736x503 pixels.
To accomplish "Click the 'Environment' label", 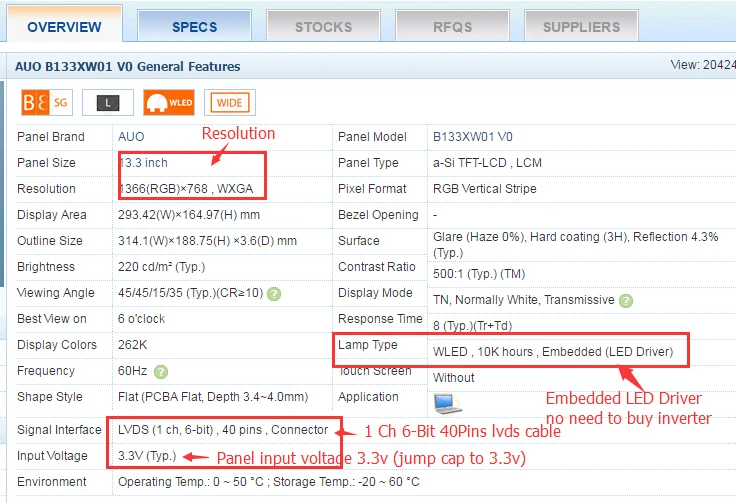I will coord(52,481).
